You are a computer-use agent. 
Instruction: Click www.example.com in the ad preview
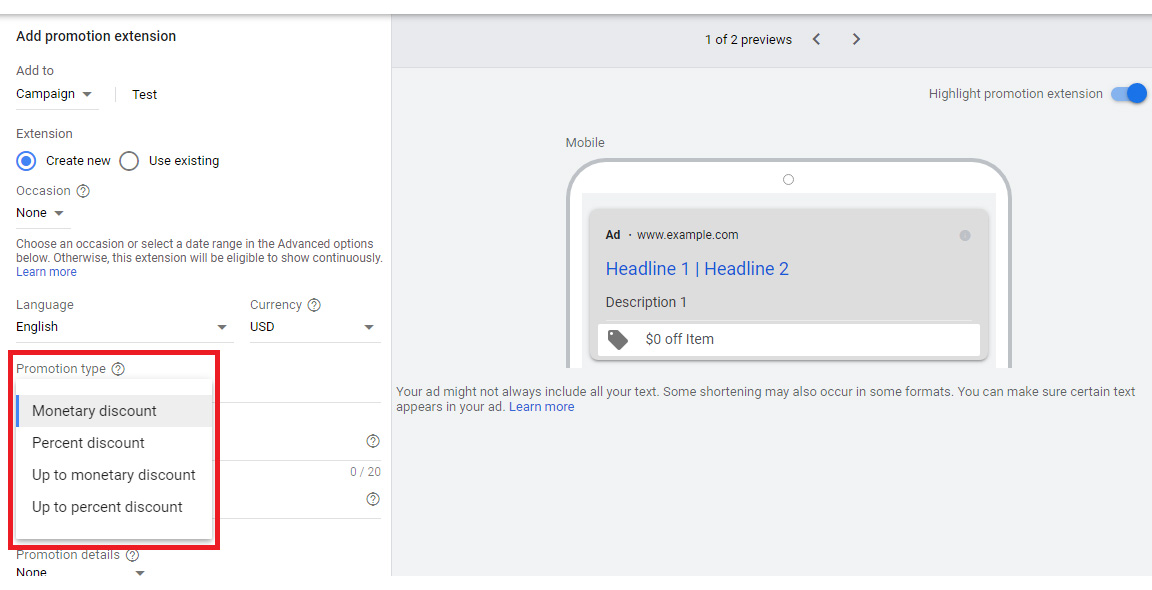pyautogui.click(x=688, y=235)
